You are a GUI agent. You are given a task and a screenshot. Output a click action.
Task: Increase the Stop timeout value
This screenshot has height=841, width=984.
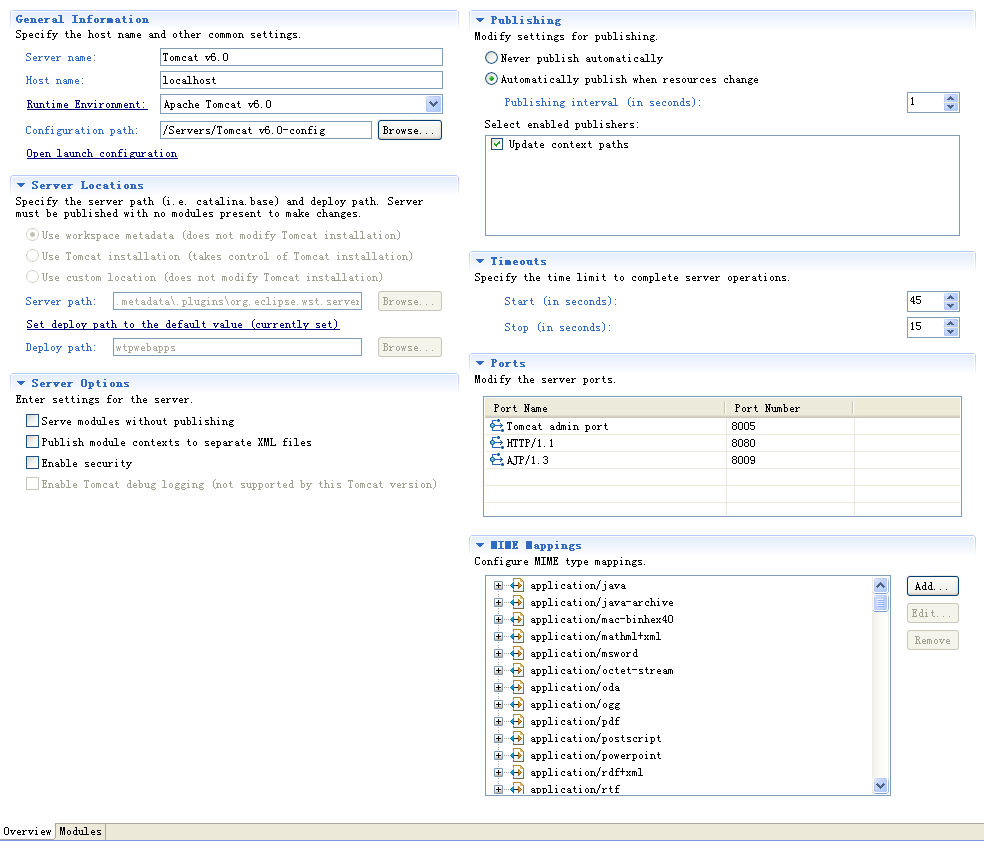(951, 323)
